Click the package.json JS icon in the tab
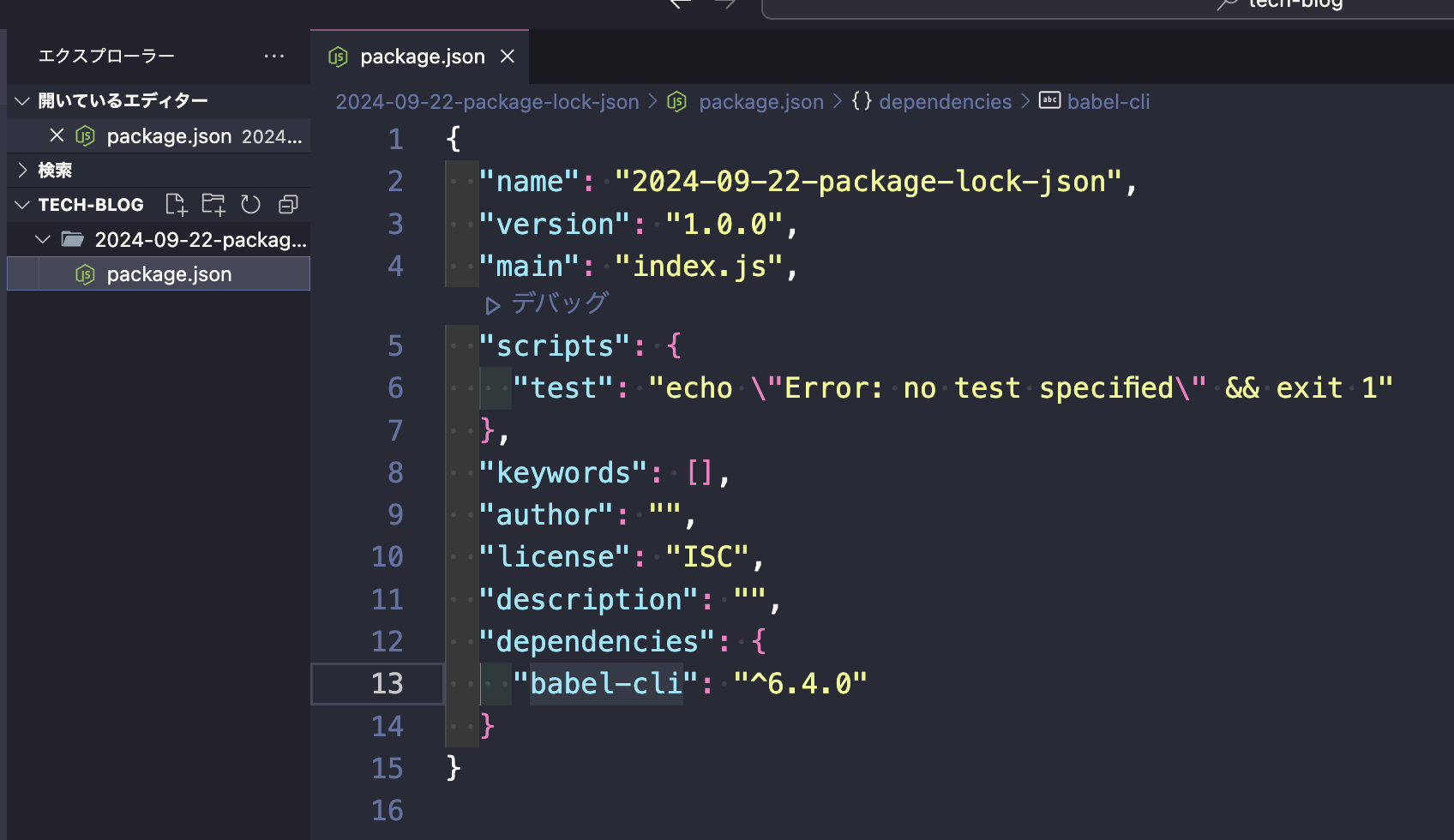Screen dimensions: 1454x840 pyautogui.click(x=338, y=57)
